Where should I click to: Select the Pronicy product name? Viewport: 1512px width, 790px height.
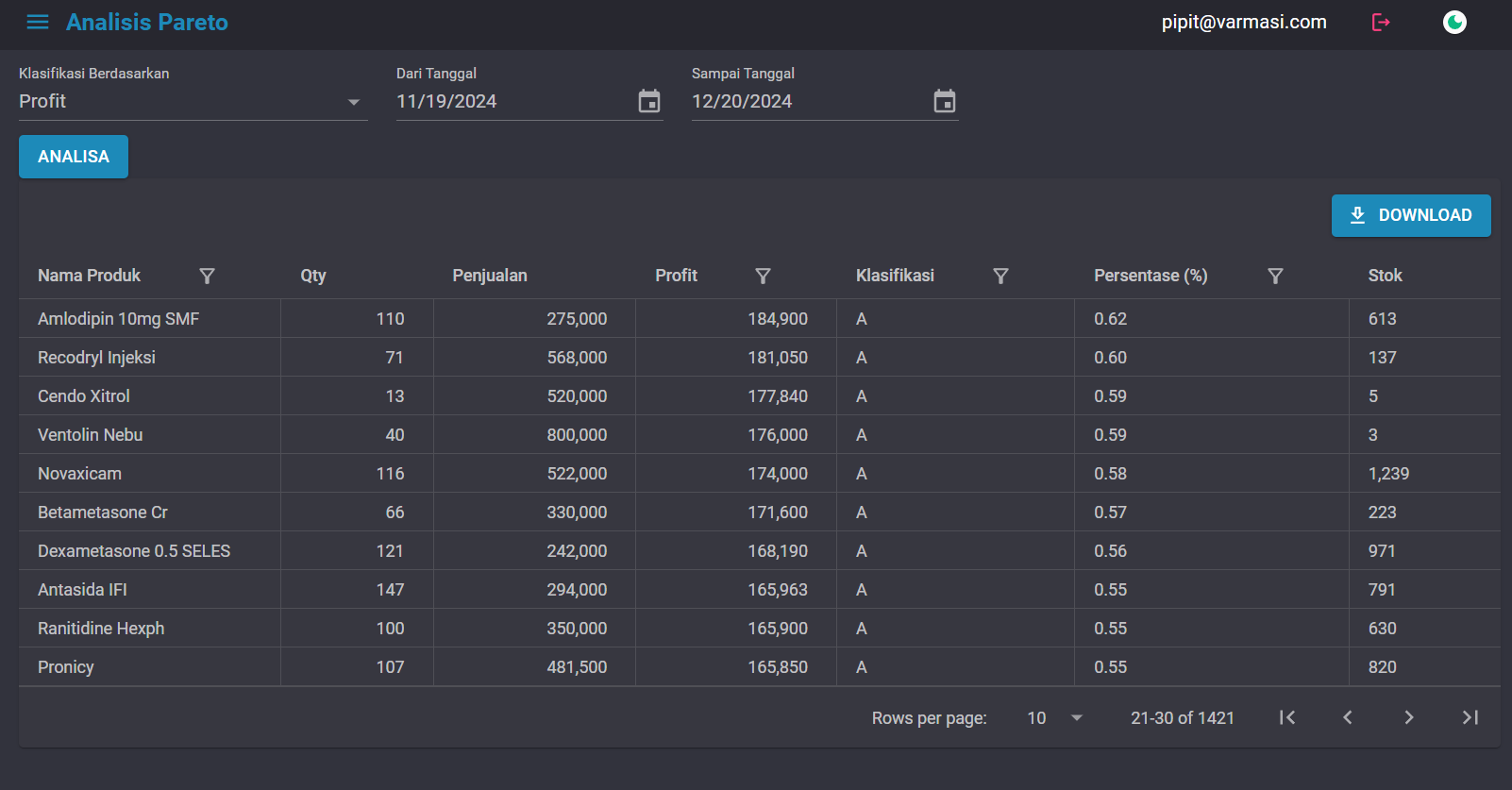[x=66, y=667]
